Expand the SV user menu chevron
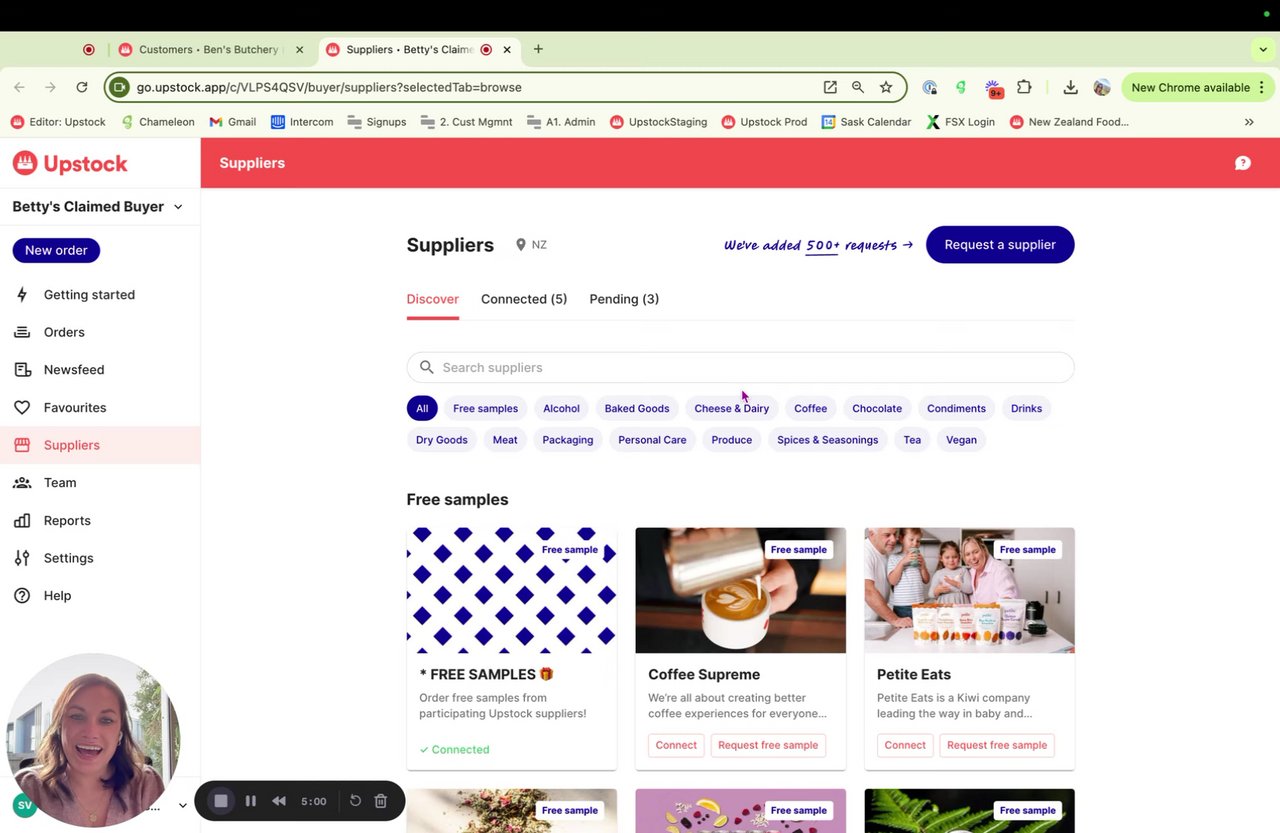 pyautogui.click(x=183, y=805)
